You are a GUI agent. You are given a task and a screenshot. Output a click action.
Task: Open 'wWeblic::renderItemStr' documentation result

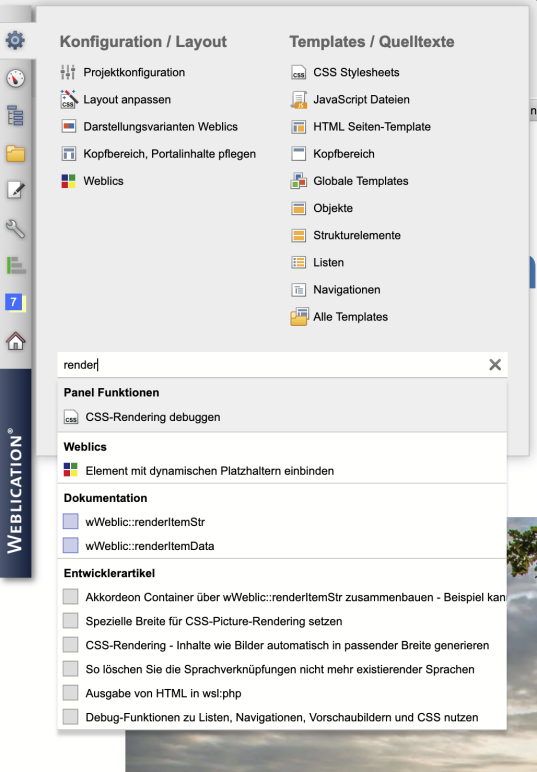pos(282,522)
